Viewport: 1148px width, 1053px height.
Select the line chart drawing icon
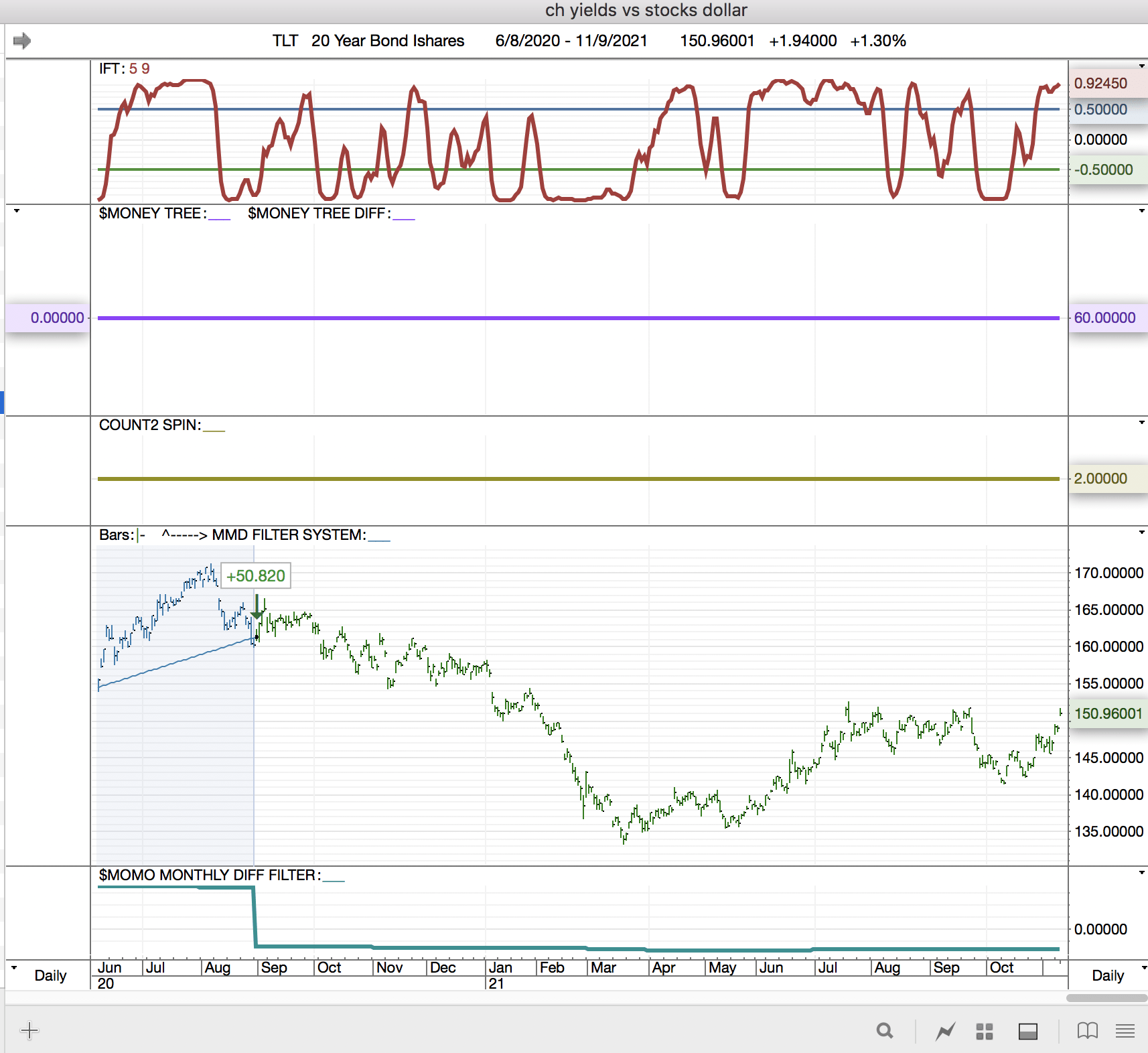coord(945,1032)
